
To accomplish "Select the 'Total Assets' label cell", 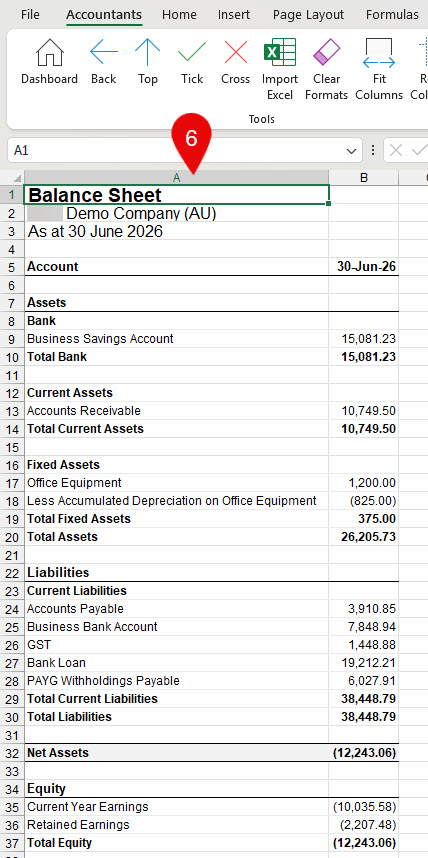I will (176, 537).
